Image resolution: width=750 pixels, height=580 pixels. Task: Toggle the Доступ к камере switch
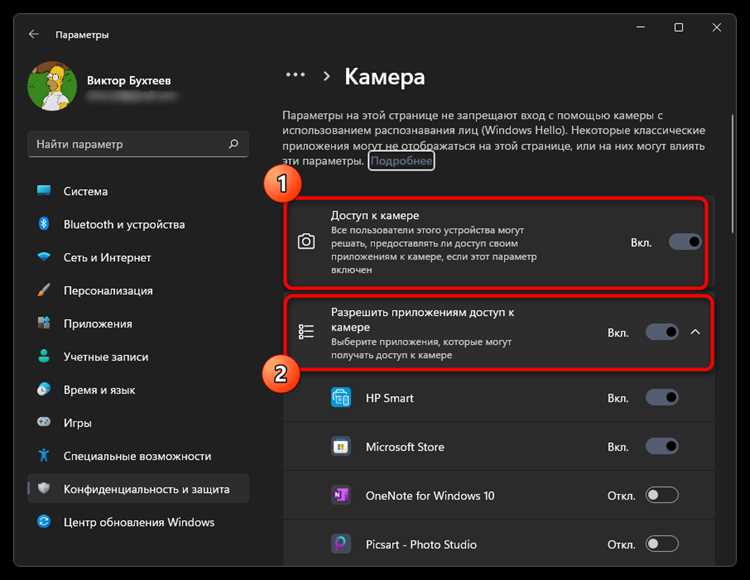coord(685,242)
